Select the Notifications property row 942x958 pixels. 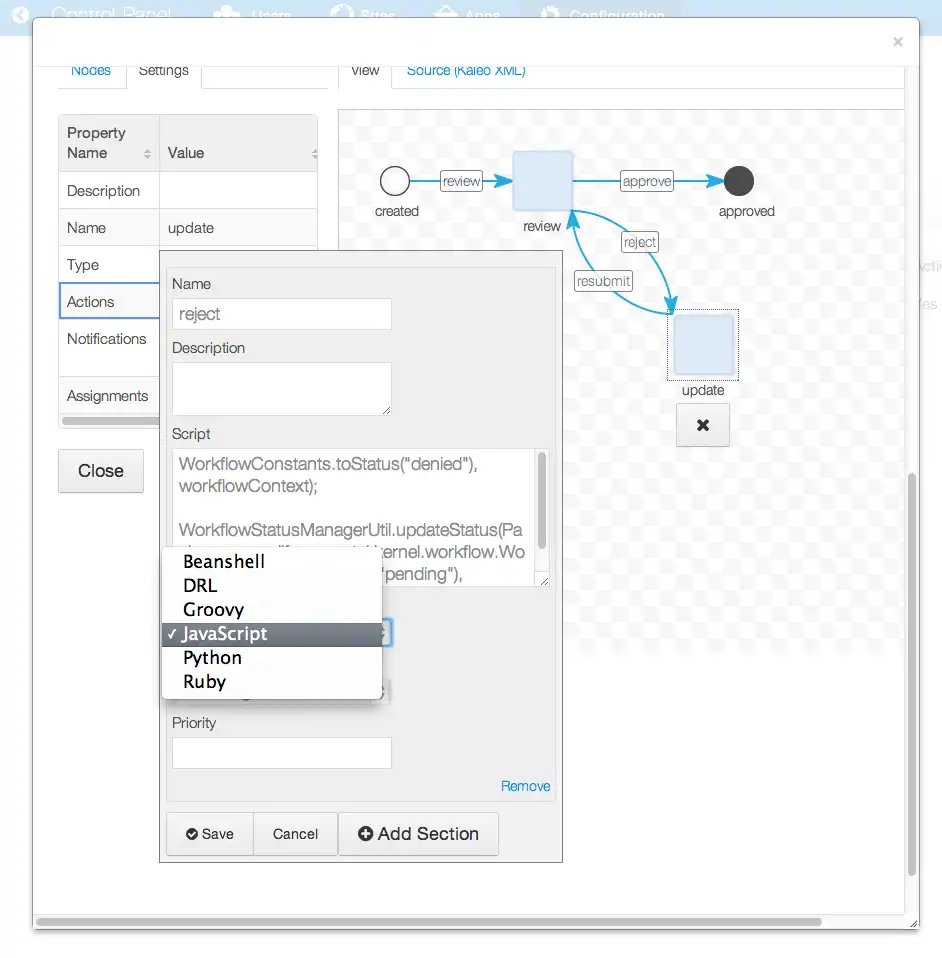107,338
